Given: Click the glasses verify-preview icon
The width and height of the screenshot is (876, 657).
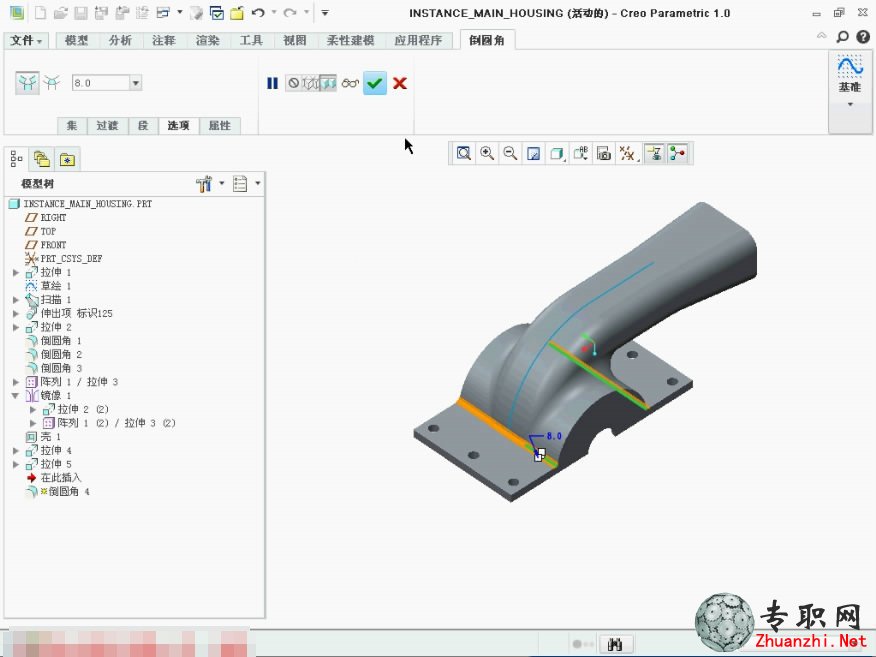Looking at the screenshot, I should tap(350, 83).
